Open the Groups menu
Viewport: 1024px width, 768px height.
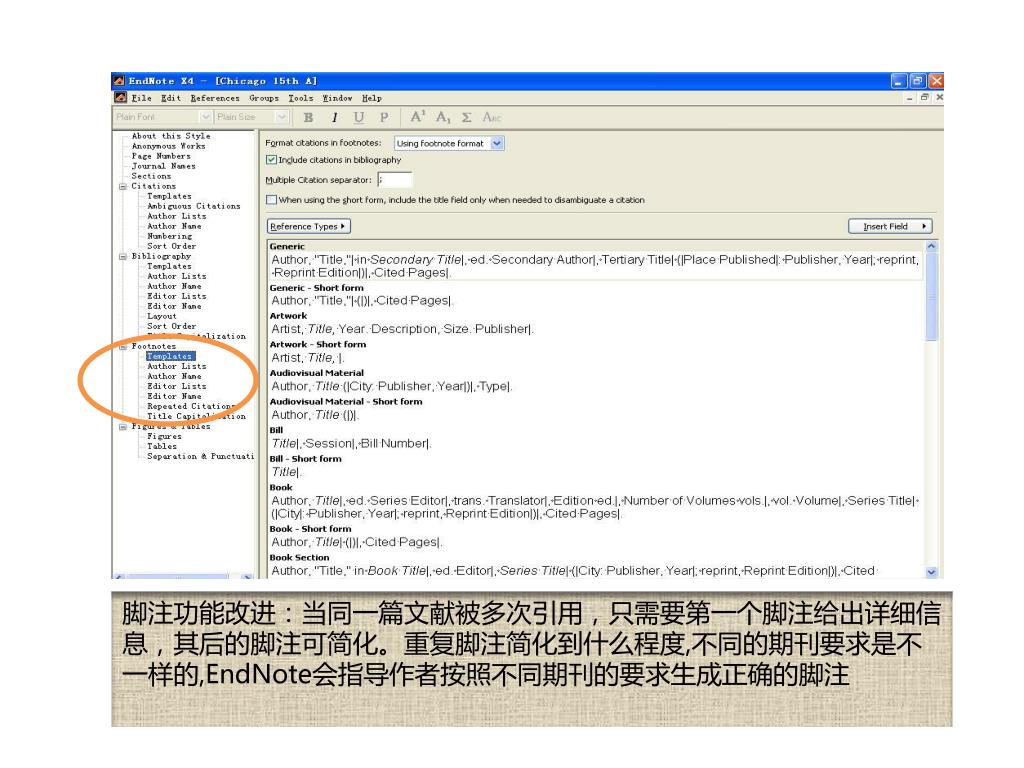[x=264, y=98]
